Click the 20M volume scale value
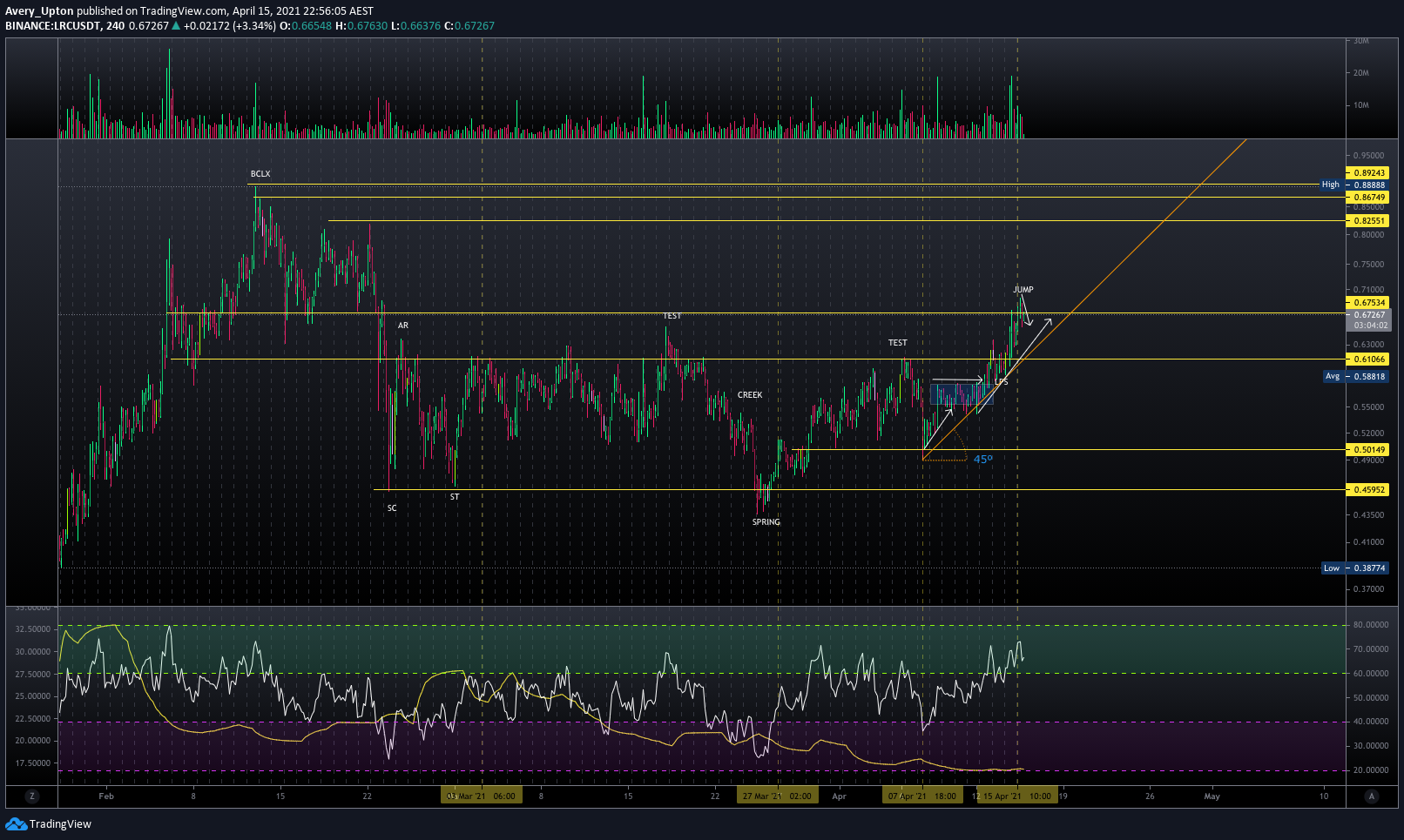This screenshot has height=840, width=1404. point(1360,73)
